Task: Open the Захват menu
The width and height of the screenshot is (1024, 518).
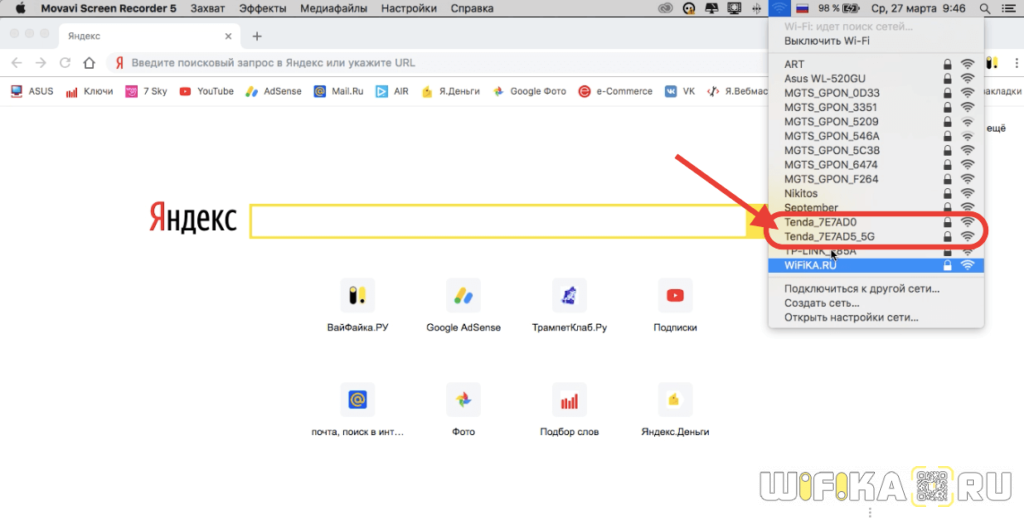Action: (208, 8)
